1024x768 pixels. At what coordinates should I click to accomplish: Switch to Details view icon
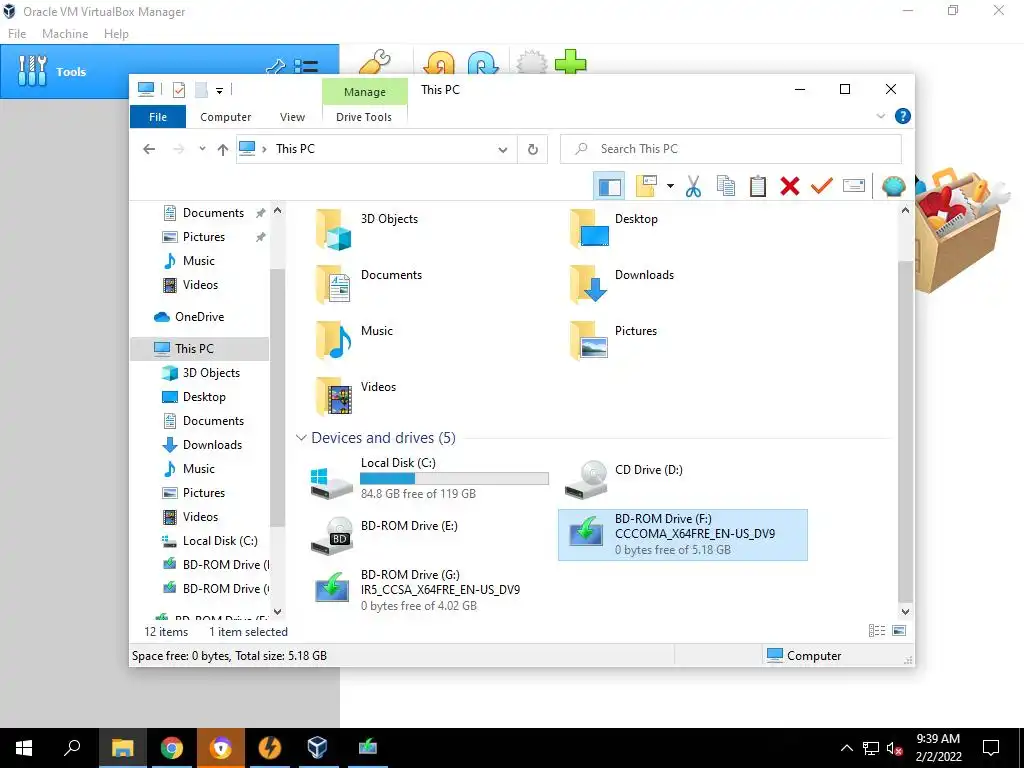877,631
